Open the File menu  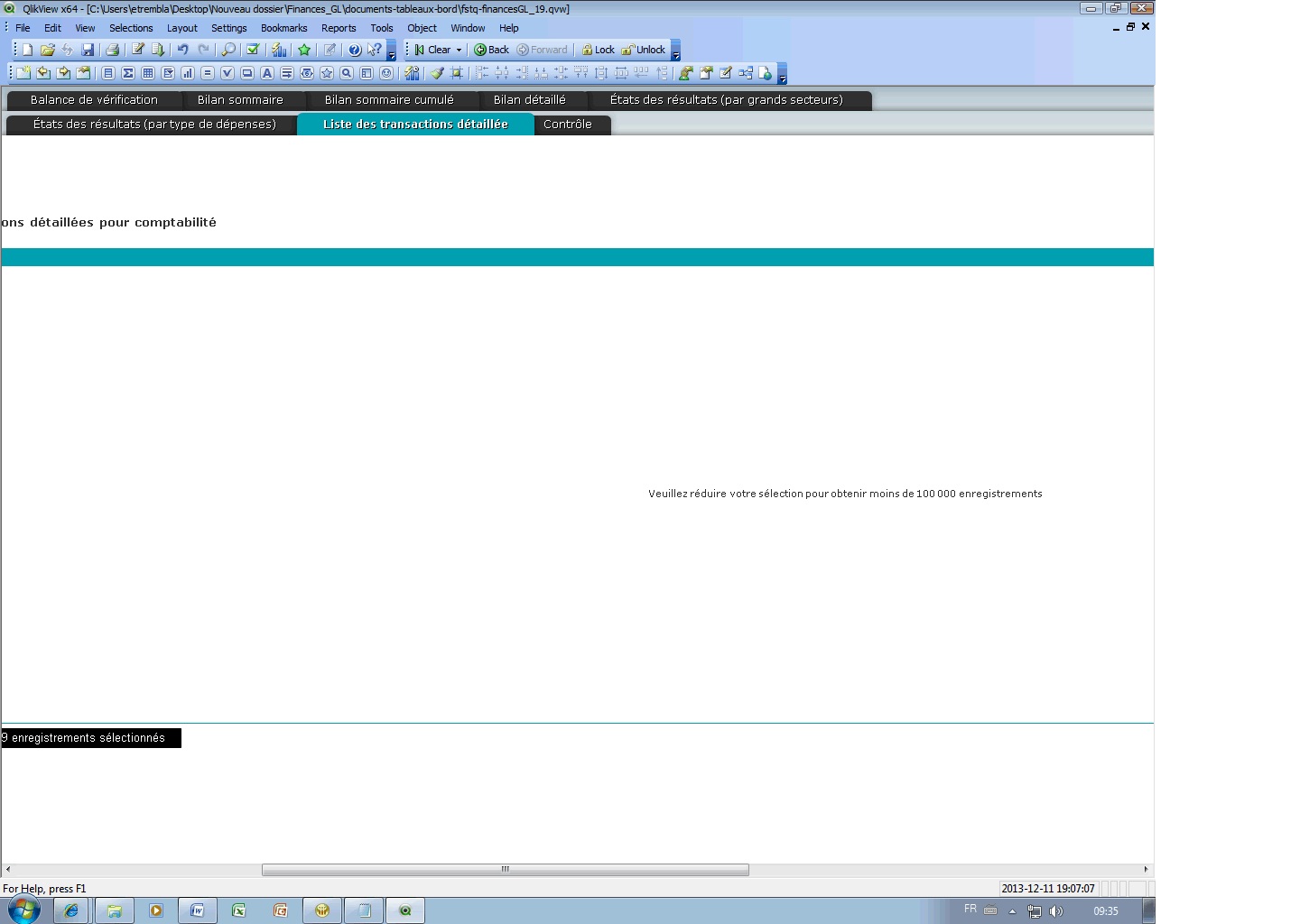(23, 28)
